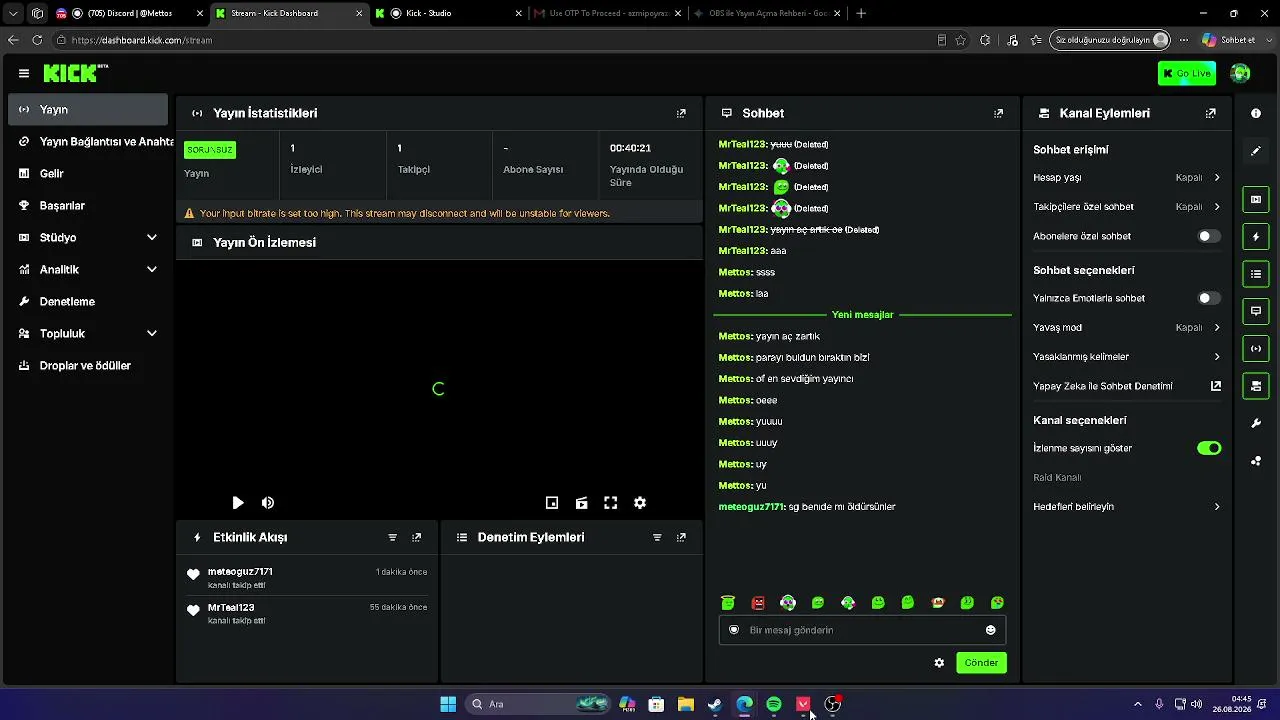Click username meteoguz7171 in chat
This screenshot has height=720, width=1280.
point(751,507)
